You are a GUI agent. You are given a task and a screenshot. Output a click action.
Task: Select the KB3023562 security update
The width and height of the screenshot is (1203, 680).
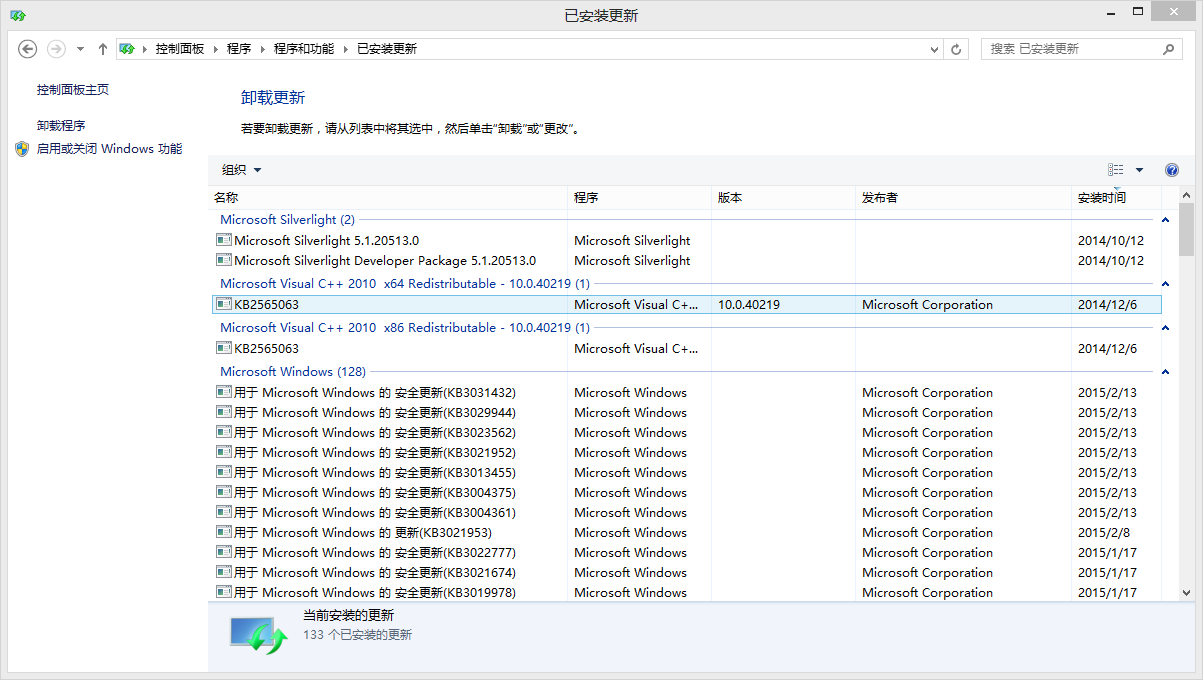pyautogui.click(x=687, y=433)
